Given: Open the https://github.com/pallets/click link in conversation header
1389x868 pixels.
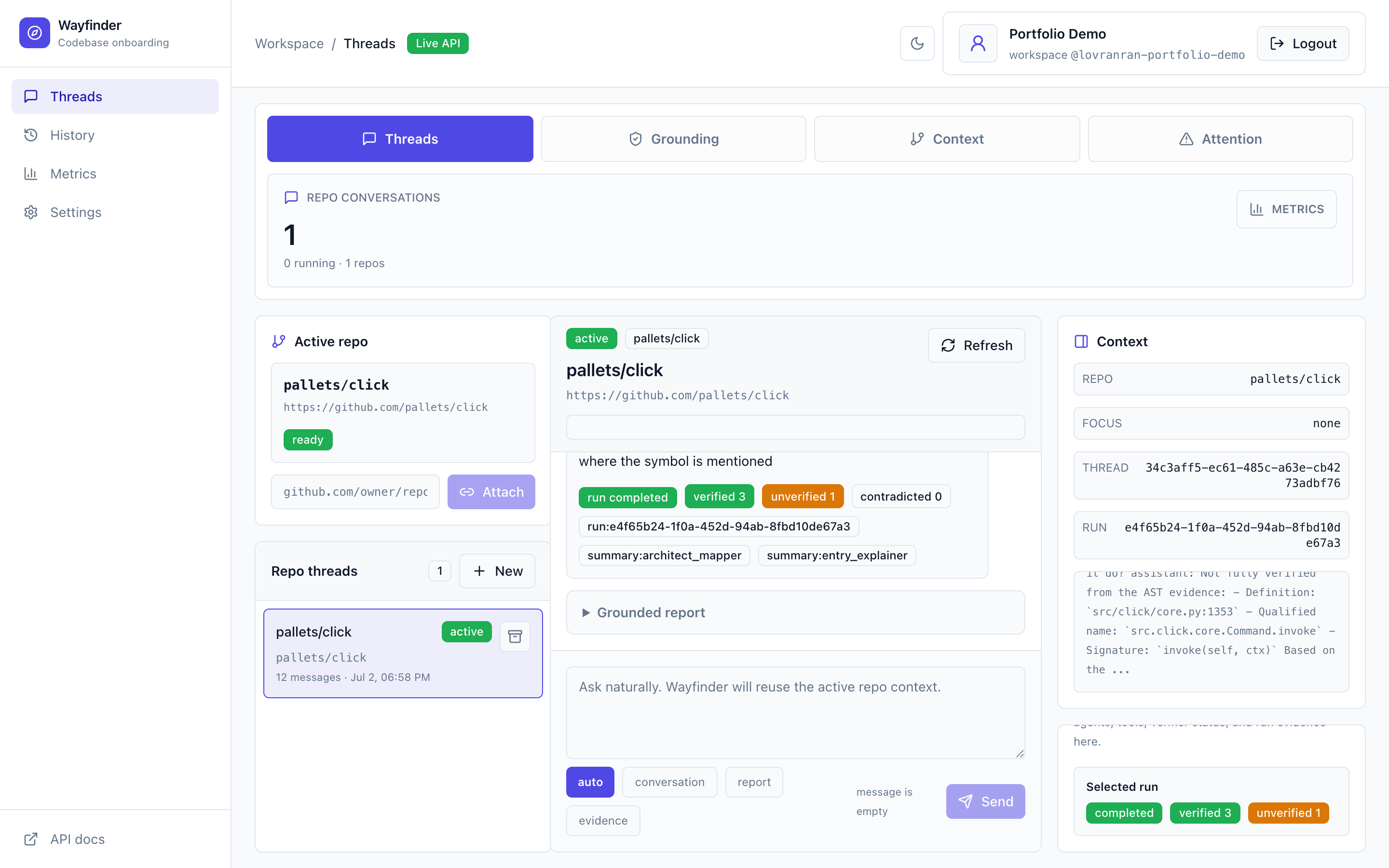Looking at the screenshot, I should tap(677, 395).
